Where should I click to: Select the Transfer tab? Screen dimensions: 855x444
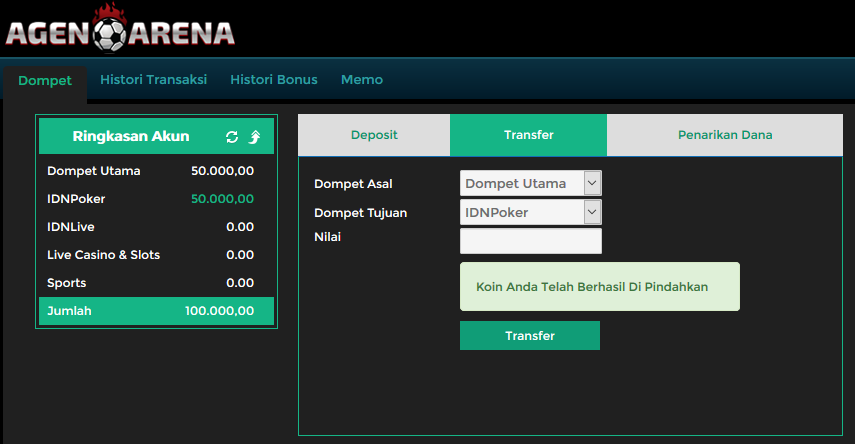point(528,135)
